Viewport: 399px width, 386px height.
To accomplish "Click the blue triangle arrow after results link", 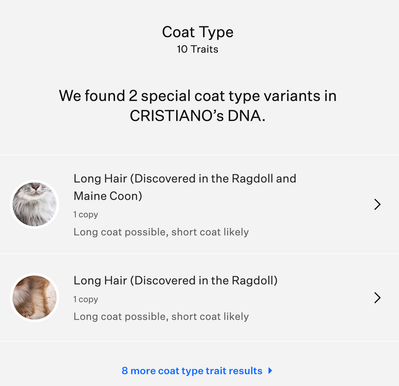I will click(270, 371).
